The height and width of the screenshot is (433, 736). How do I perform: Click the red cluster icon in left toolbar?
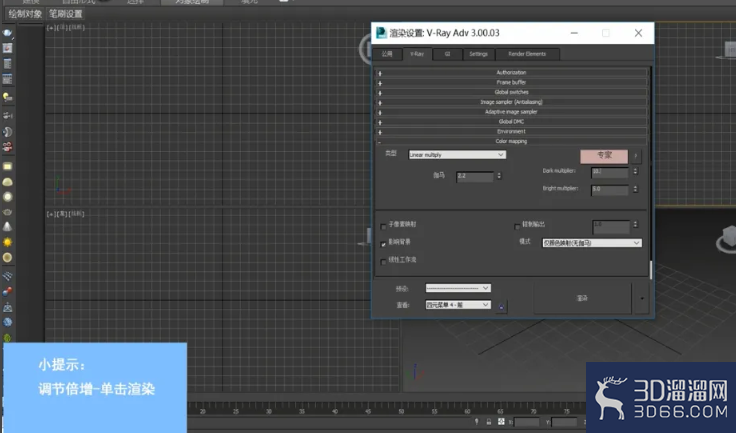tap(7, 147)
